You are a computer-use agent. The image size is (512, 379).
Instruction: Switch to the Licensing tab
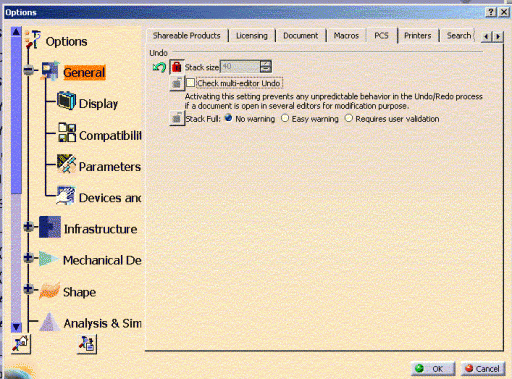pos(252,36)
